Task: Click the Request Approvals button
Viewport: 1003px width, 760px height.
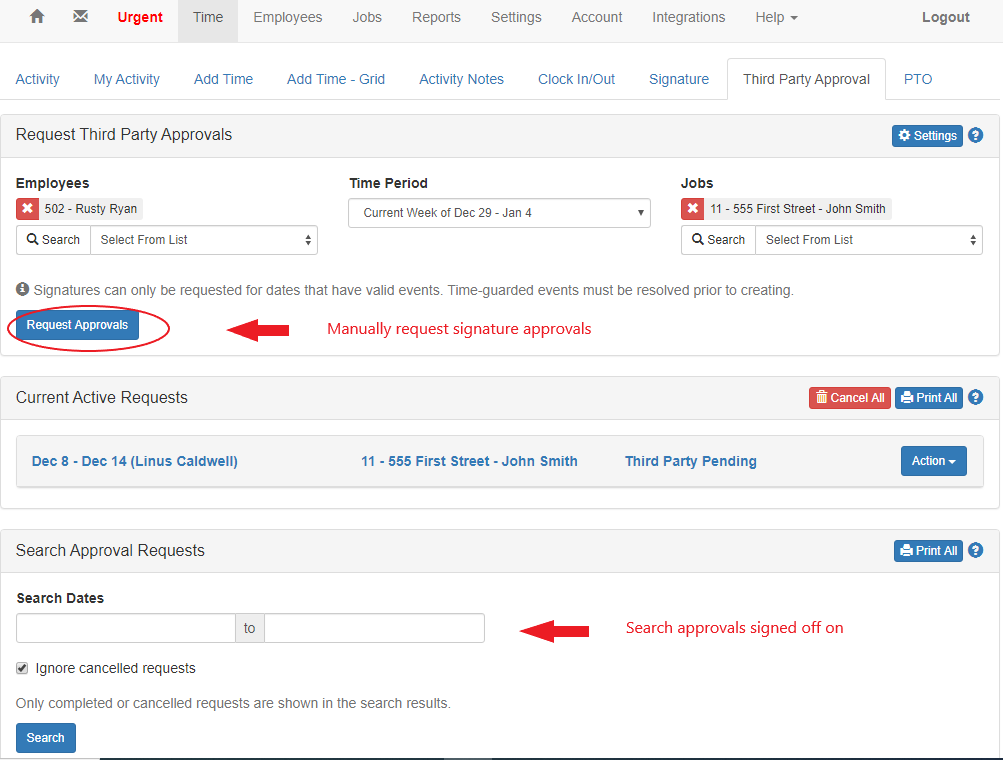Action: tap(78, 325)
